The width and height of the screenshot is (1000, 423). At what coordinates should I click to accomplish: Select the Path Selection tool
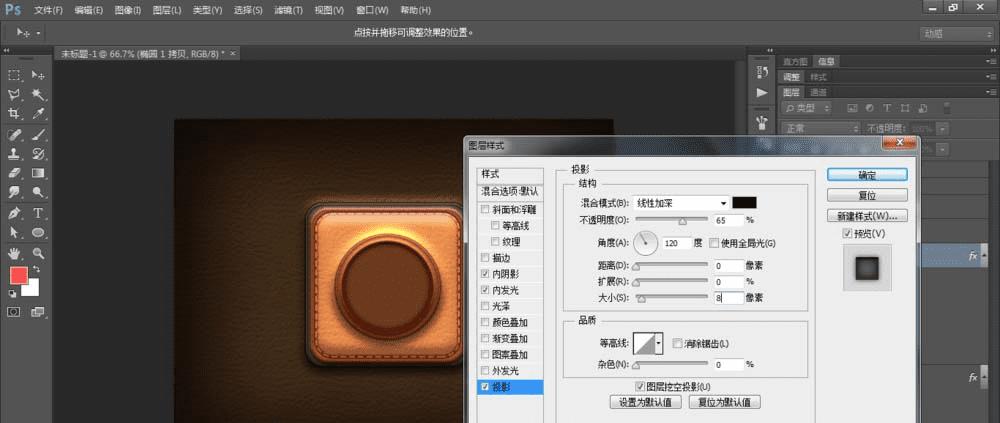pyautogui.click(x=14, y=232)
